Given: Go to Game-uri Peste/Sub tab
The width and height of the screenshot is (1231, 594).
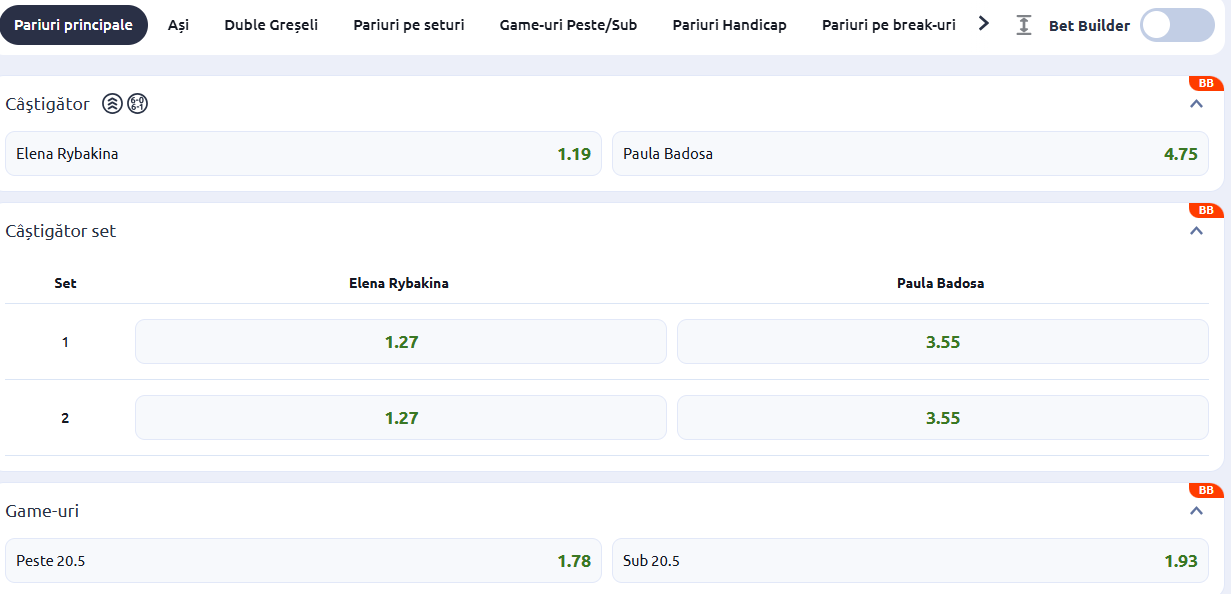Looking at the screenshot, I should [x=568, y=25].
